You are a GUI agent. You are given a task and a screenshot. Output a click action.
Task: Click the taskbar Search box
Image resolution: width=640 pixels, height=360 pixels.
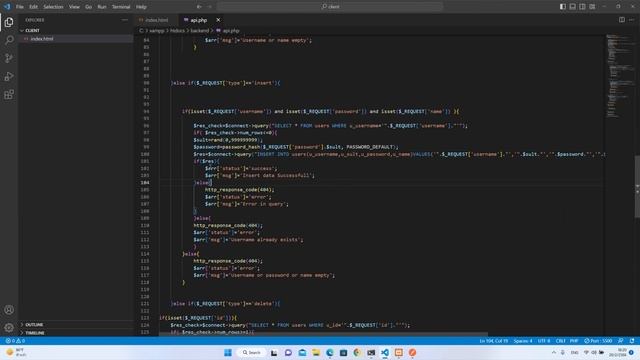click(x=251, y=353)
